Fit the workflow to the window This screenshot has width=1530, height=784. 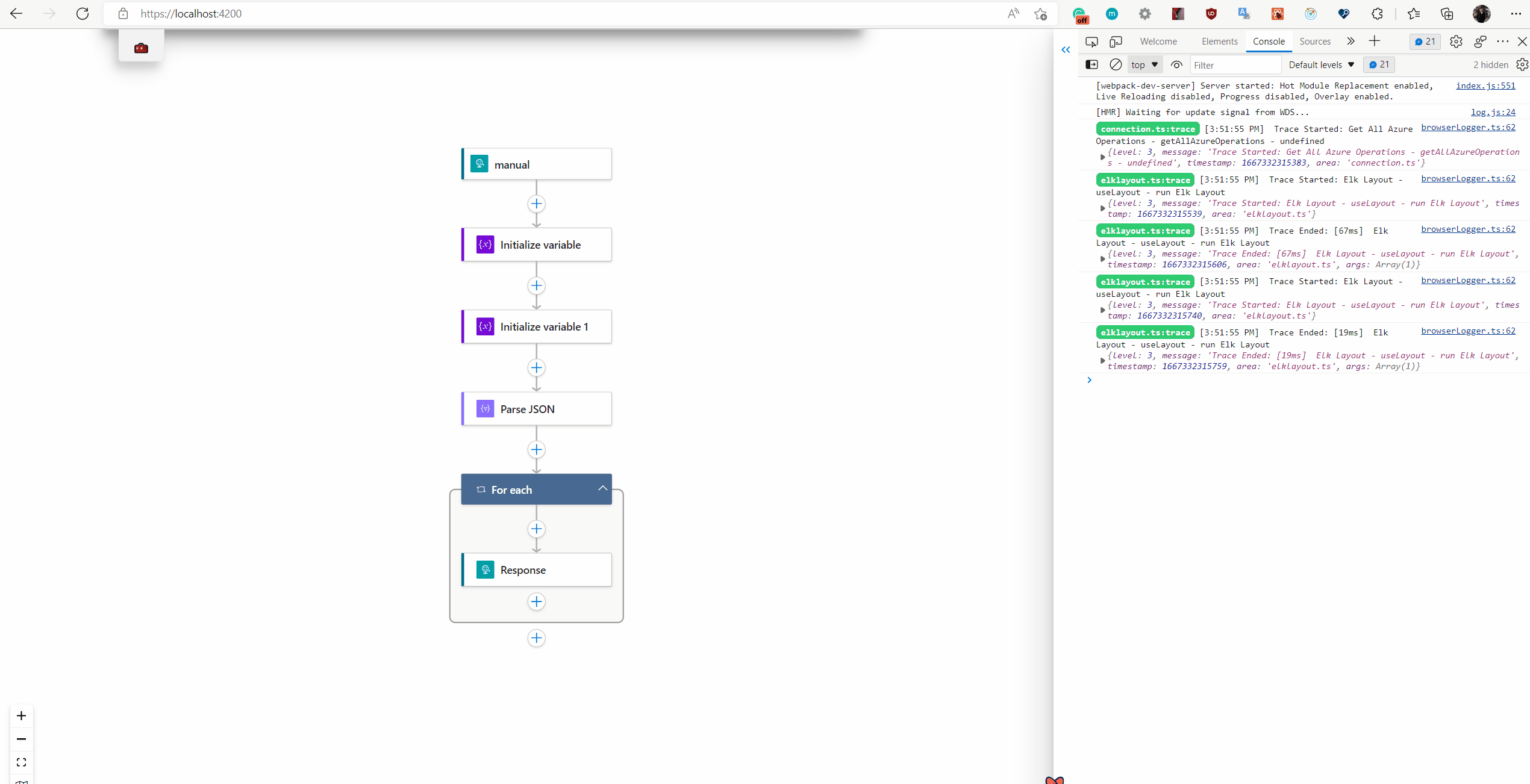[x=22, y=762]
